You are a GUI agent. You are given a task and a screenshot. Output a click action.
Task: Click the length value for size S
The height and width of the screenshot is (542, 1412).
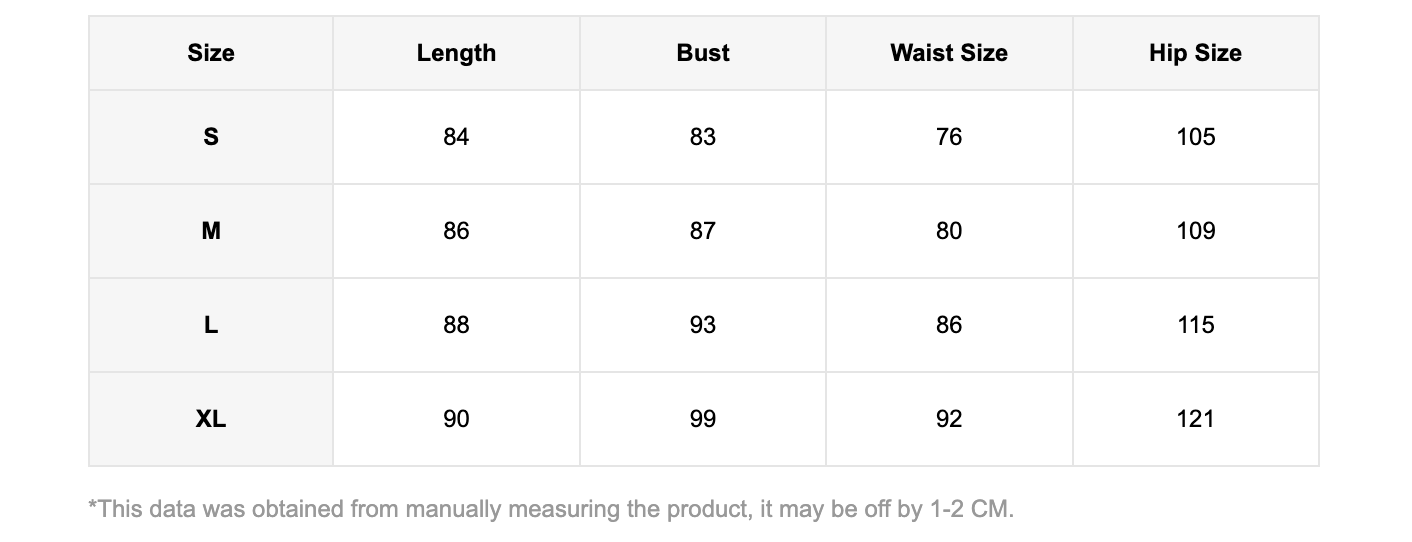click(x=456, y=137)
